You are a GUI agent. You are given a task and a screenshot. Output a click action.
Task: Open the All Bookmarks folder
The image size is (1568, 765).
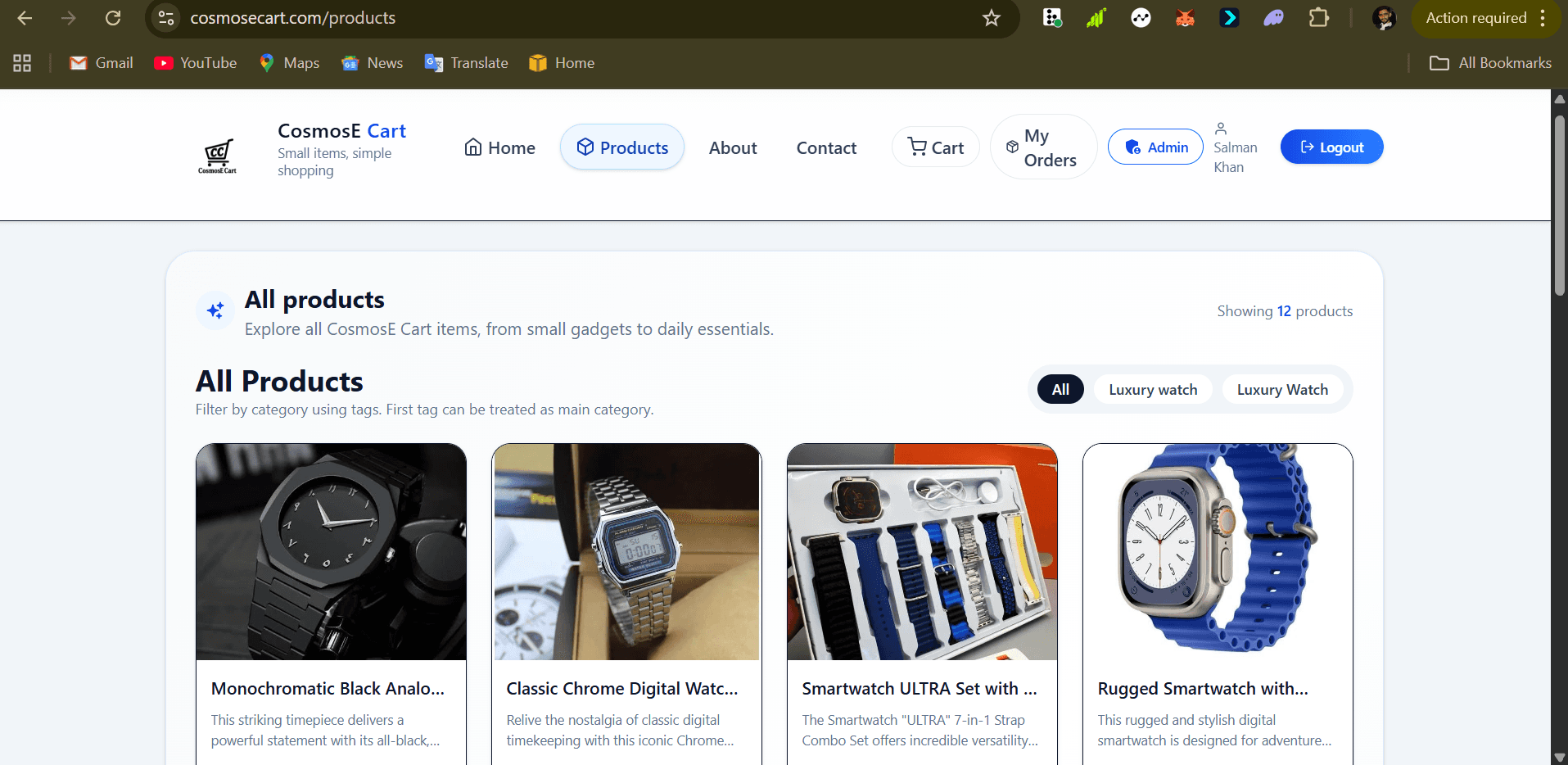tap(1490, 63)
